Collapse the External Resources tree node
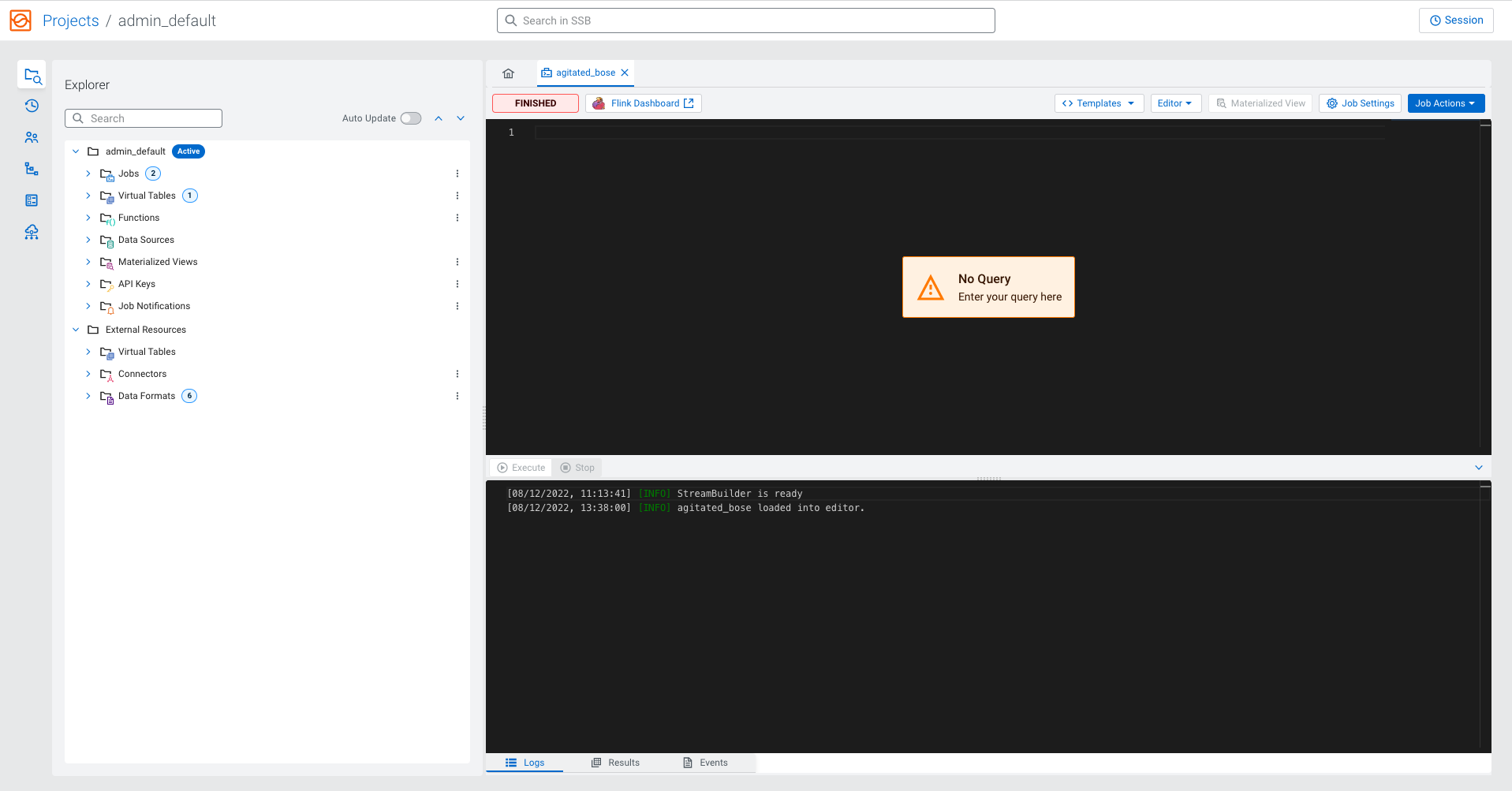 point(76,330)
